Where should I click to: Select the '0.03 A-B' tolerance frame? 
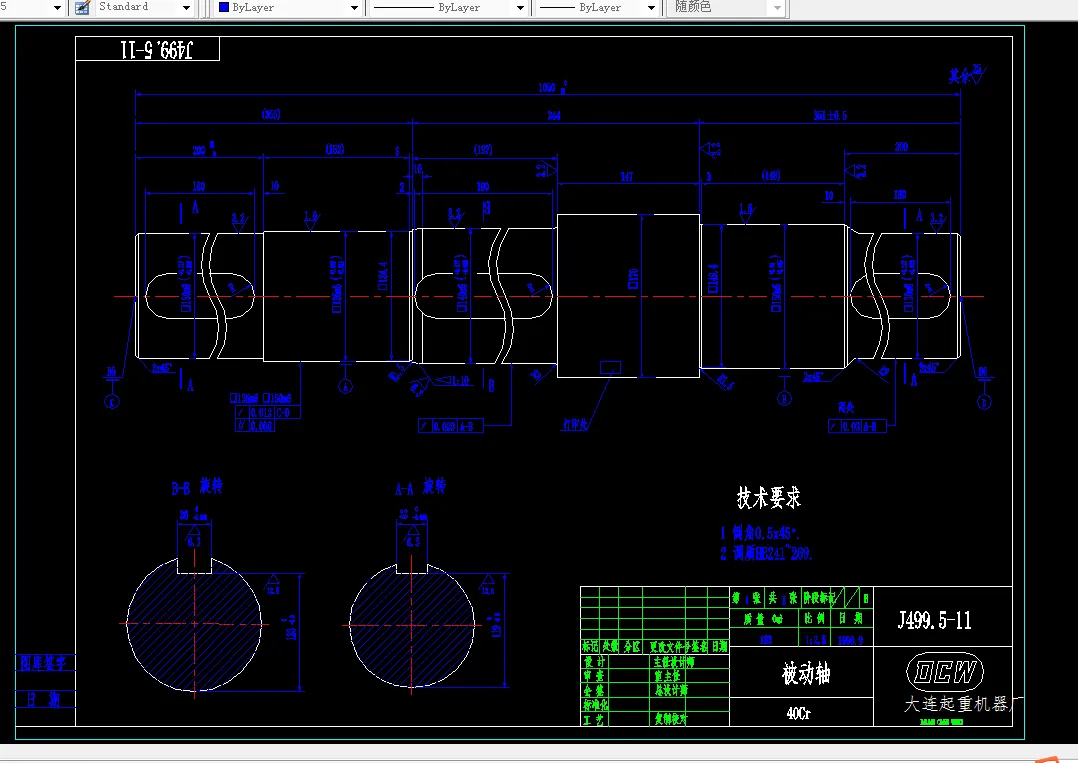tap(857, 426)
